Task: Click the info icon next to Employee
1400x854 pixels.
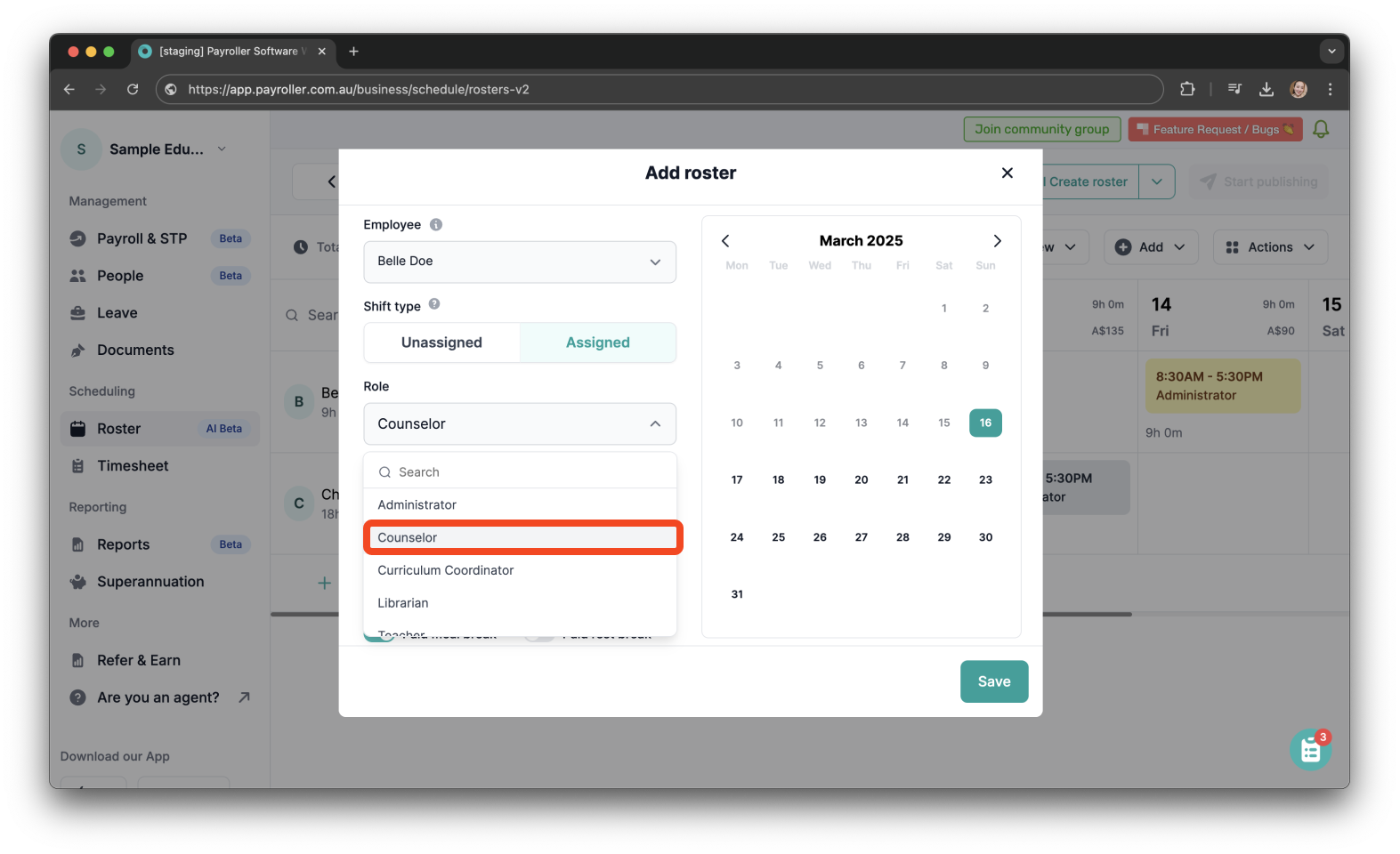Action: point(436,224)
